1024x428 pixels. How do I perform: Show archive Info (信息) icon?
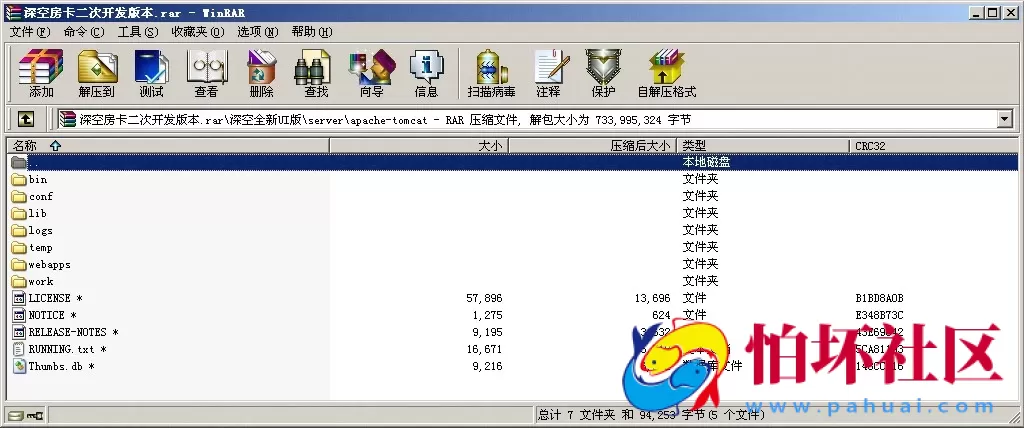click(x=426, y=73)
